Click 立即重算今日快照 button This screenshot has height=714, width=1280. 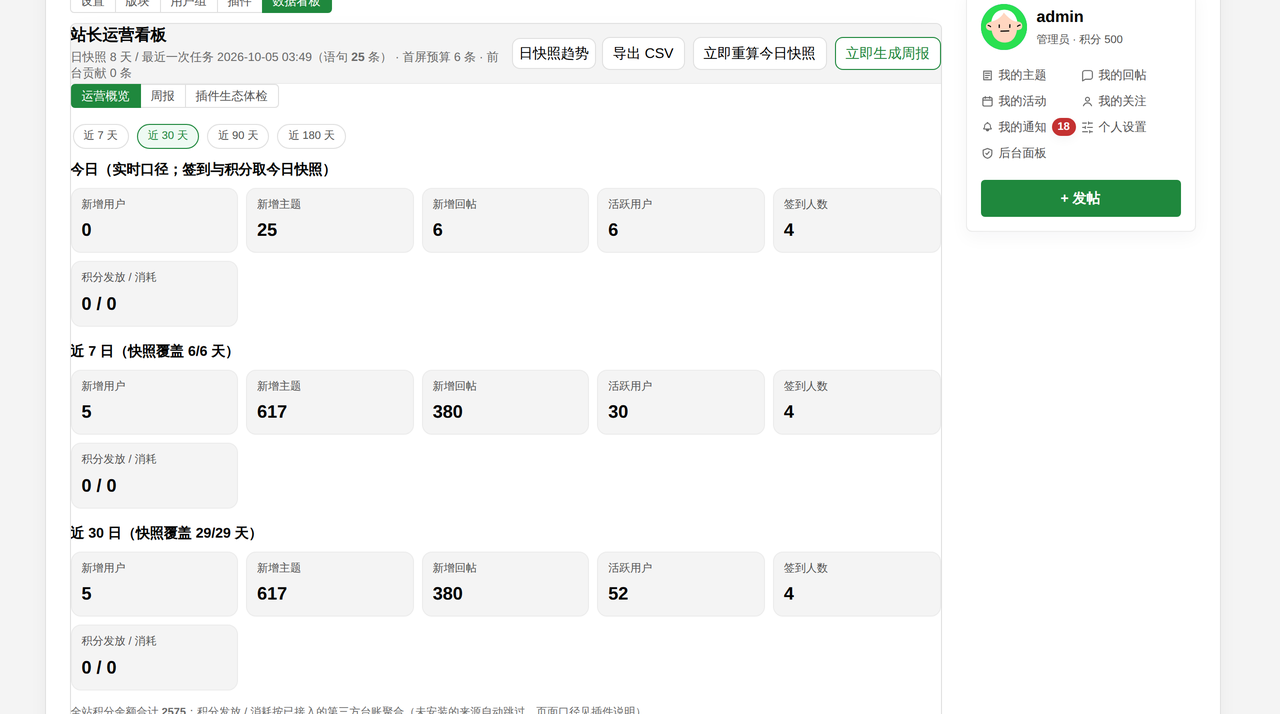[x=760, y=53]
